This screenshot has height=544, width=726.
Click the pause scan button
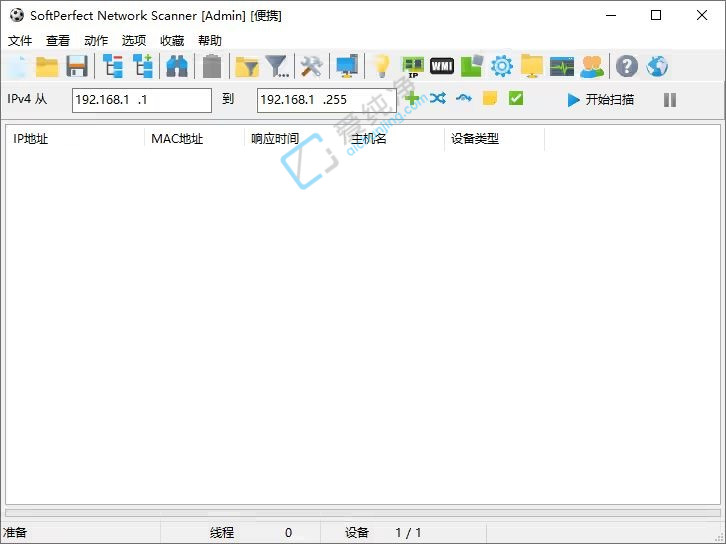tap(670, 100)
